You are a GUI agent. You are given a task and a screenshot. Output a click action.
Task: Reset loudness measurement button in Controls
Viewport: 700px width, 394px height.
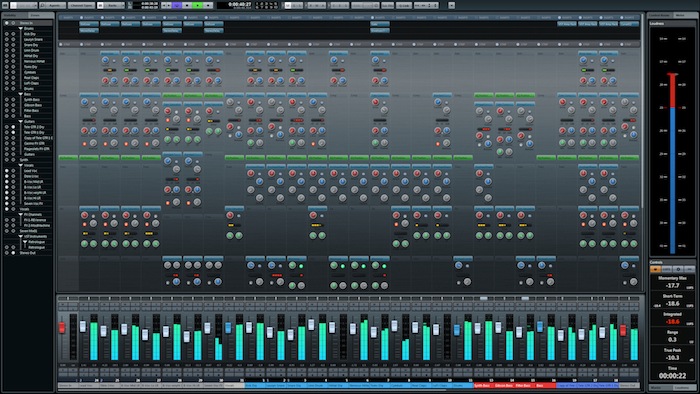point(690,269)
